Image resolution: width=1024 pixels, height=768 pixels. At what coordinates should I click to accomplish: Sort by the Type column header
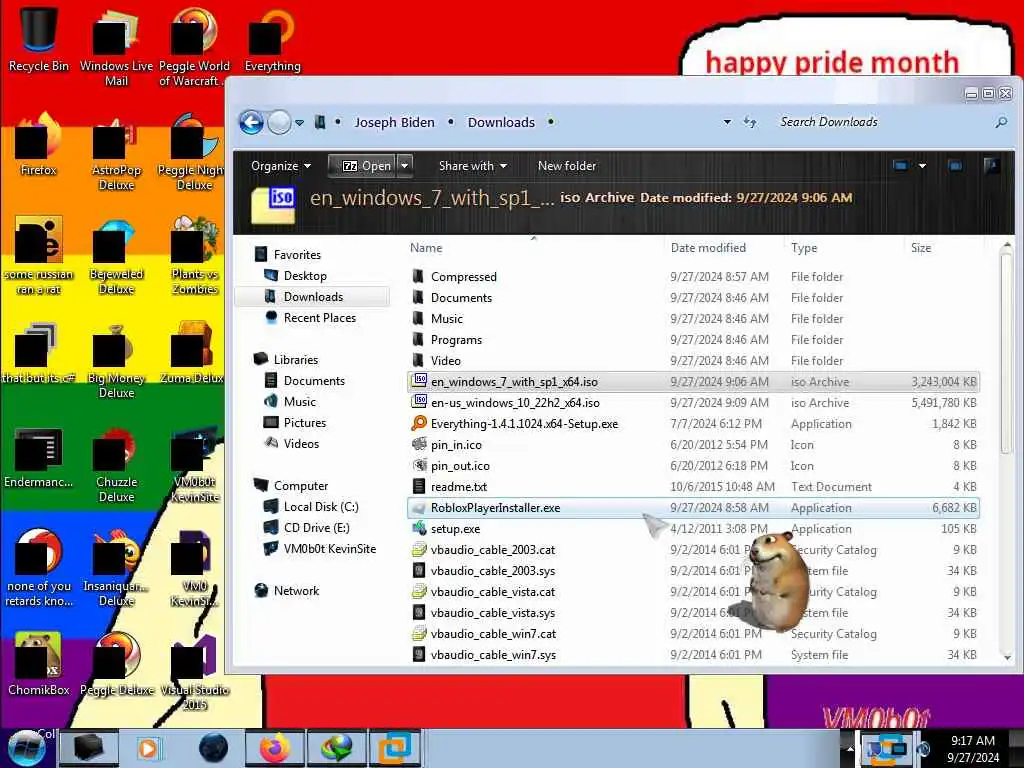(804, 248)
